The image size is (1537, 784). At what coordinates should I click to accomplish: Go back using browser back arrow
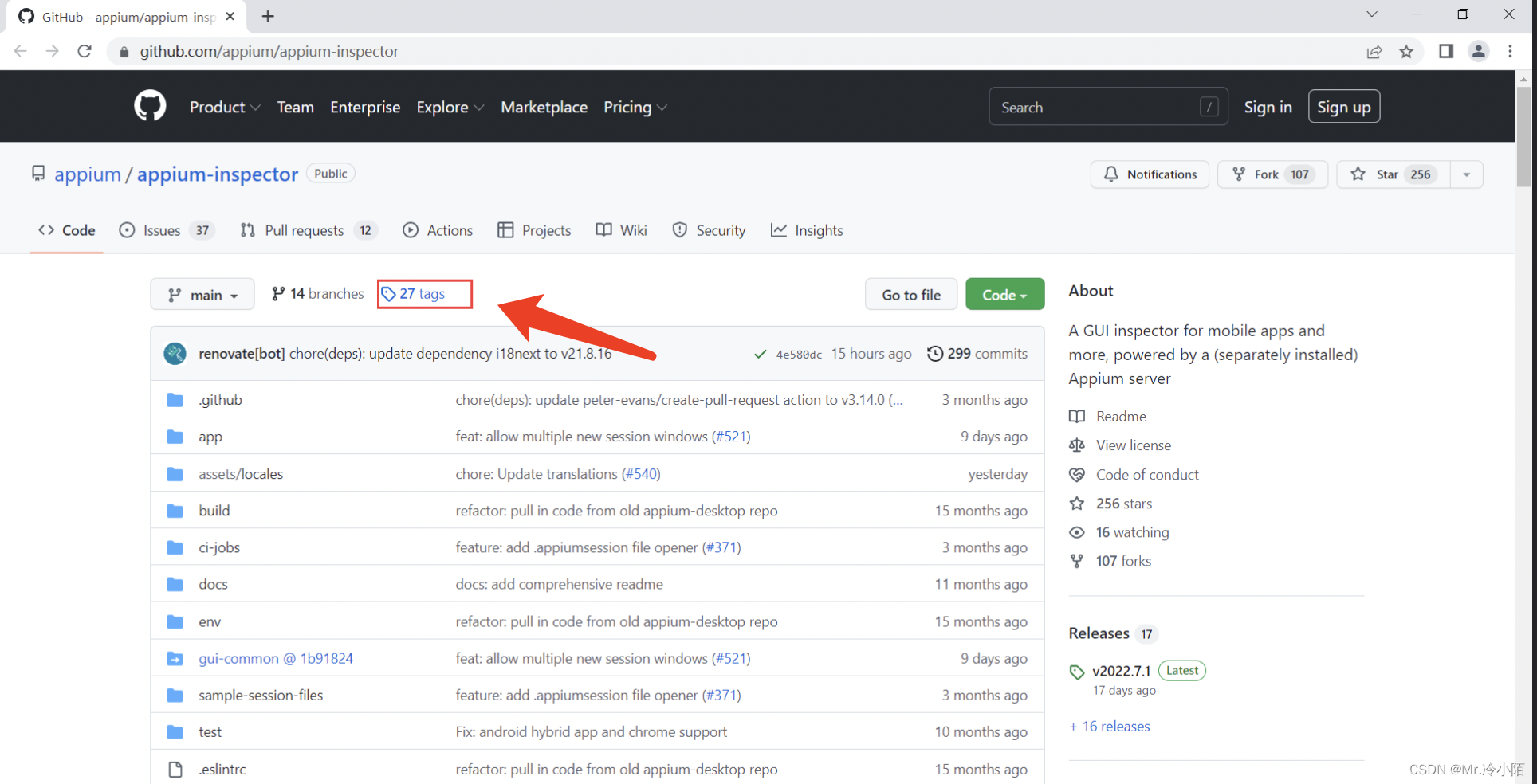pyautogui.click(x=21, y=51)
